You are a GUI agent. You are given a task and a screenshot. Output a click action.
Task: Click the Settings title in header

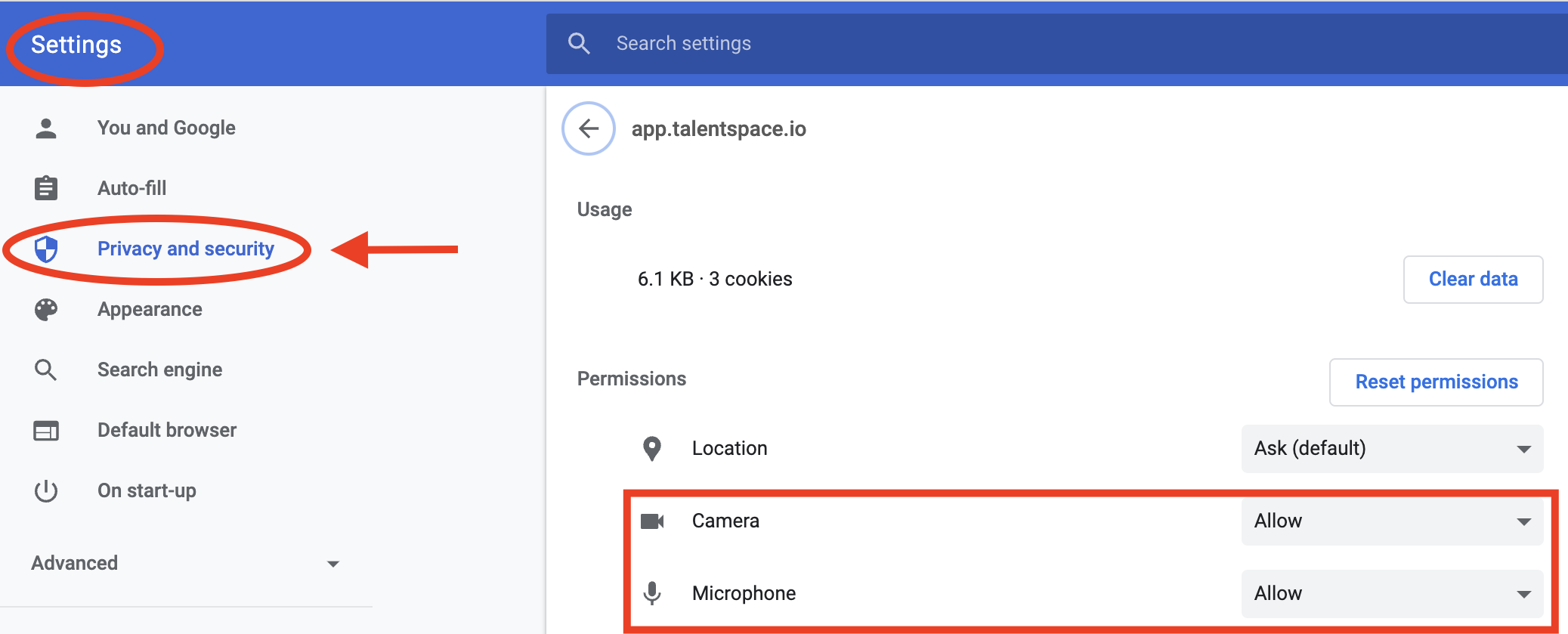click(76, 45)
